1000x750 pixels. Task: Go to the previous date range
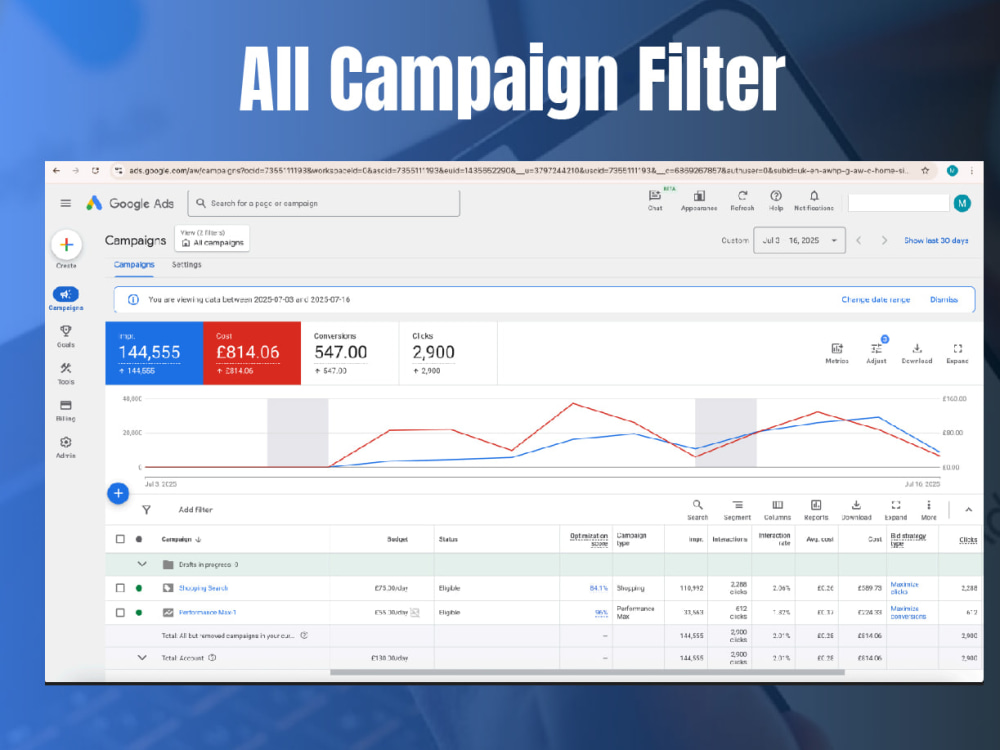click(858, 240)
